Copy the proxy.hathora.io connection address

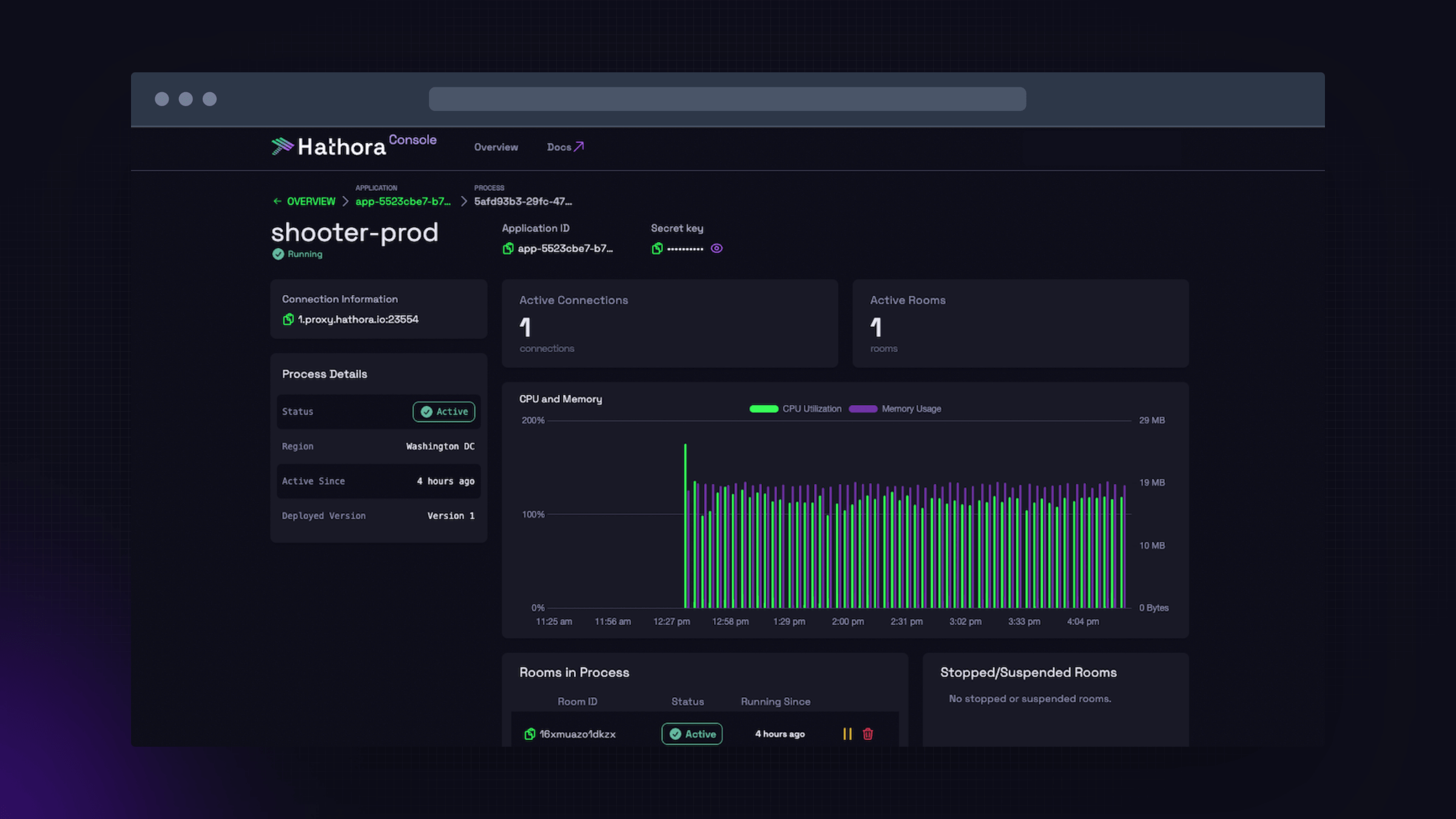pos(288,320)
